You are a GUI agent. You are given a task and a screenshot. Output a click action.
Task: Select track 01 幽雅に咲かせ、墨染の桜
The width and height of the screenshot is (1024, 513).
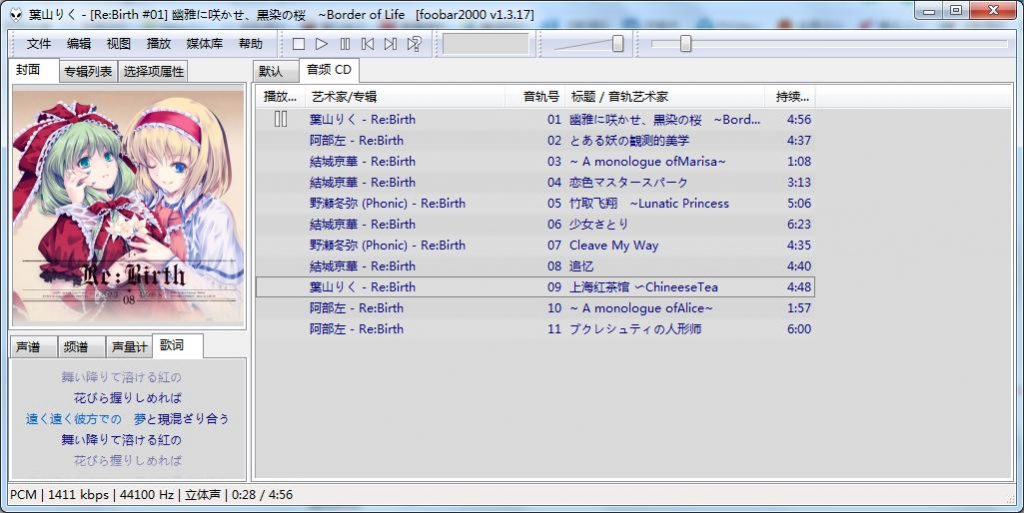tap(535, 119)
